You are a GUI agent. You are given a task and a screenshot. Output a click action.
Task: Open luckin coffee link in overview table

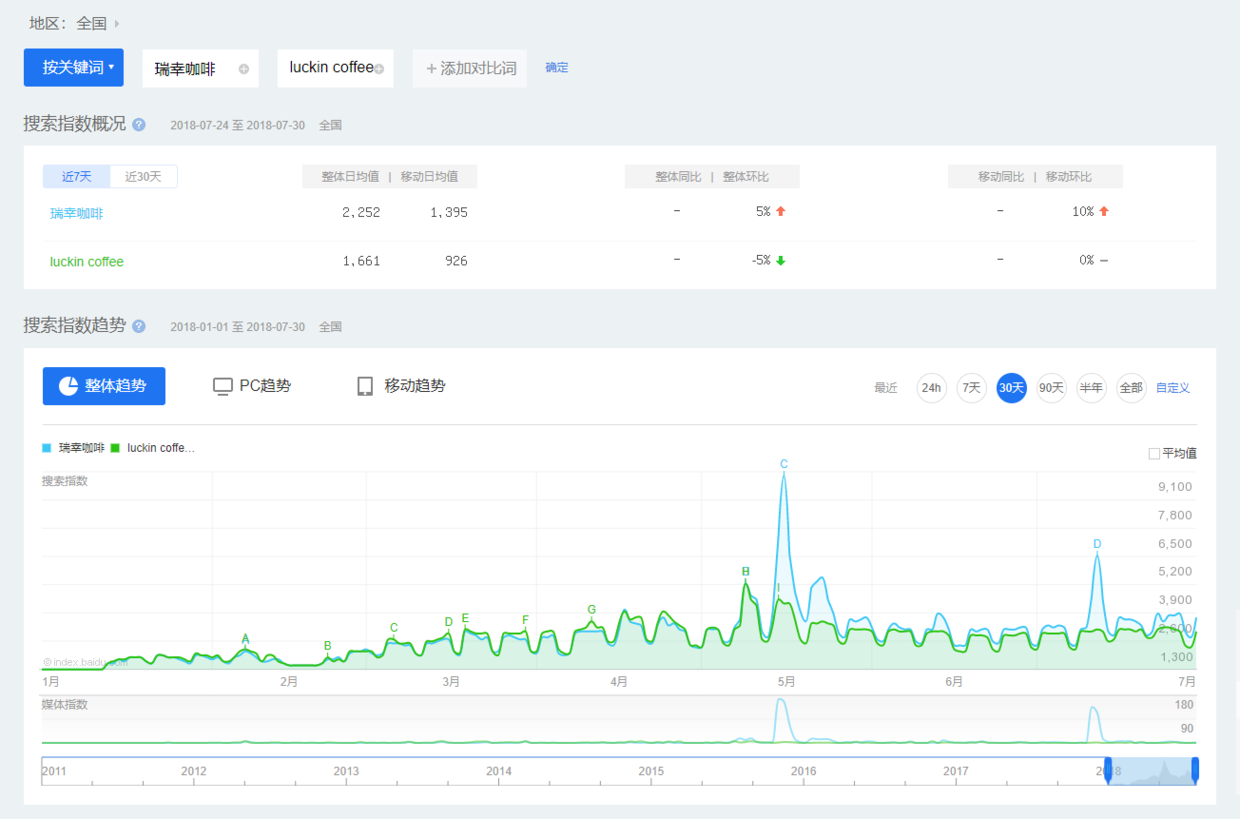tap(87, 262)
